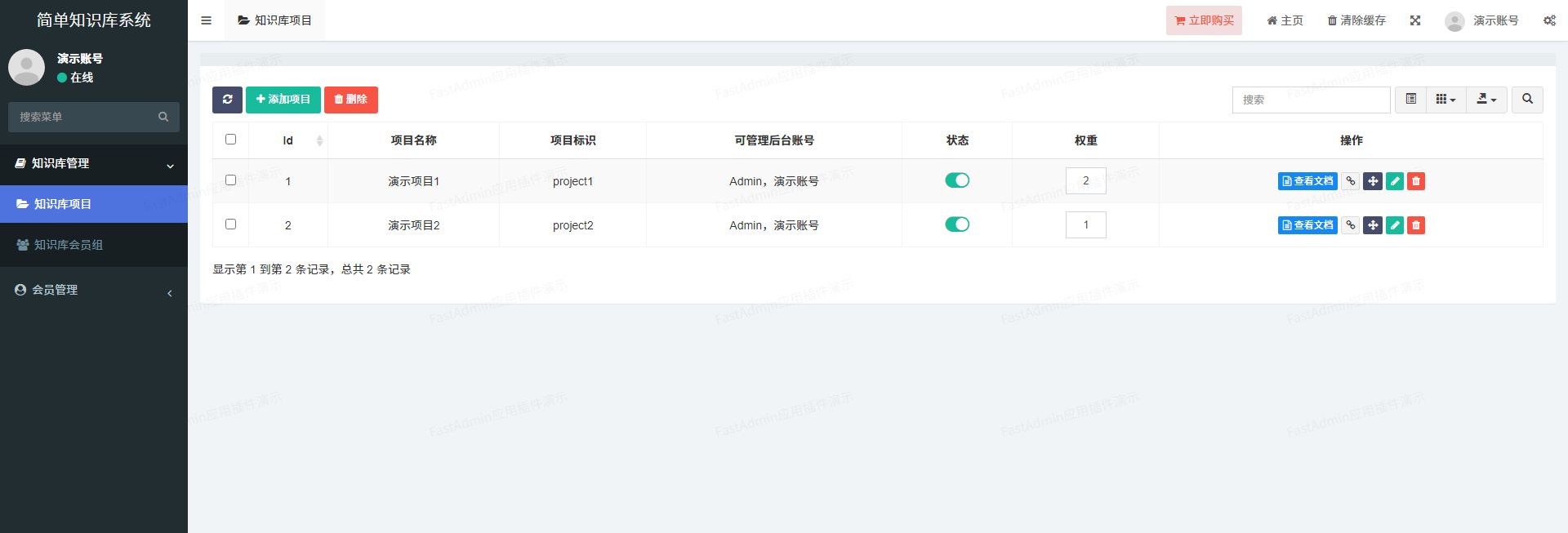This screenshot has height=533, width=1568.
Task: Click the 权重 column header
Action: 1085,140
